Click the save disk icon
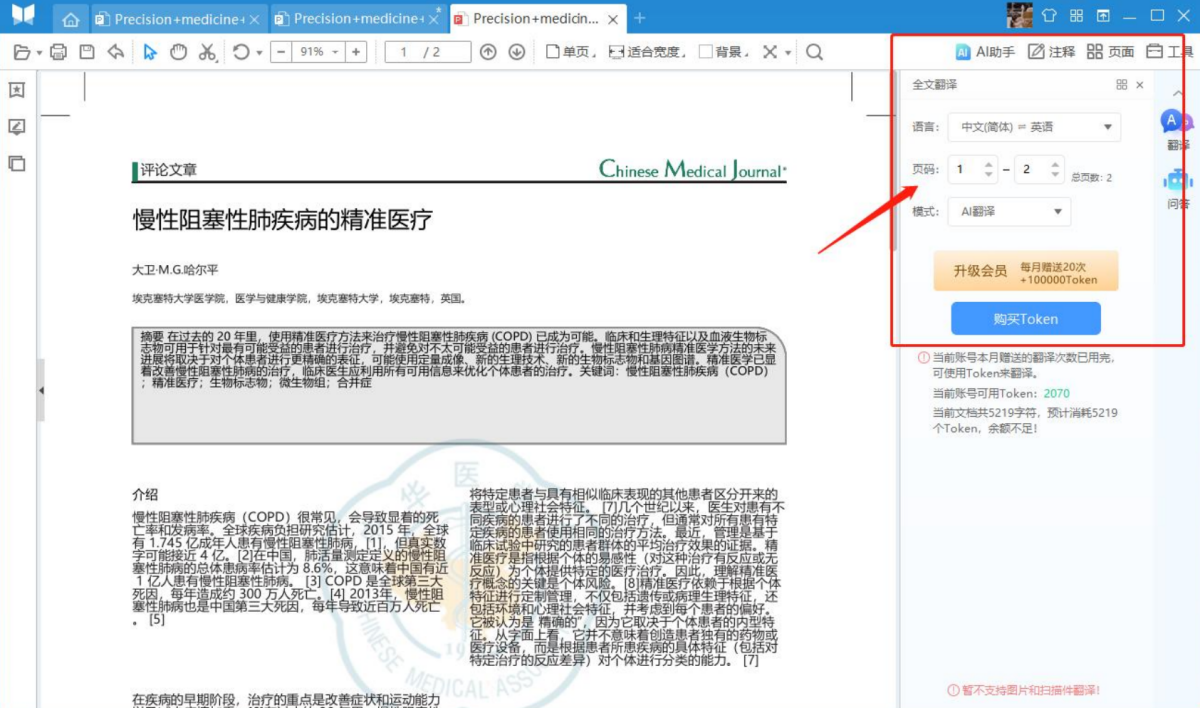The image size is (1200, 708). point(87,52)
